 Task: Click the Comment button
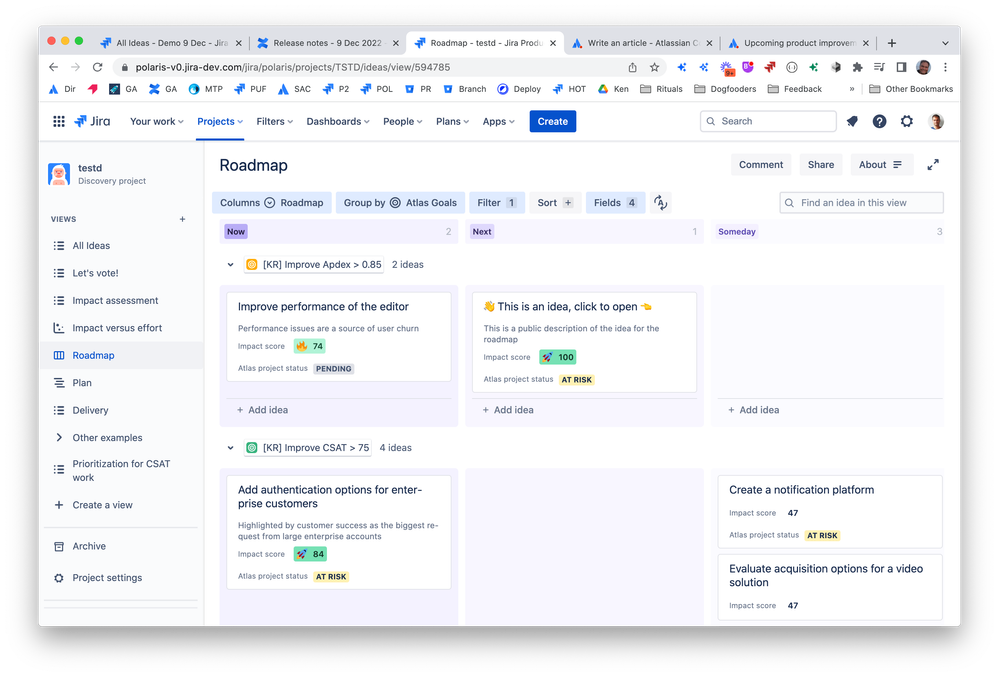[x=761, y=164]
